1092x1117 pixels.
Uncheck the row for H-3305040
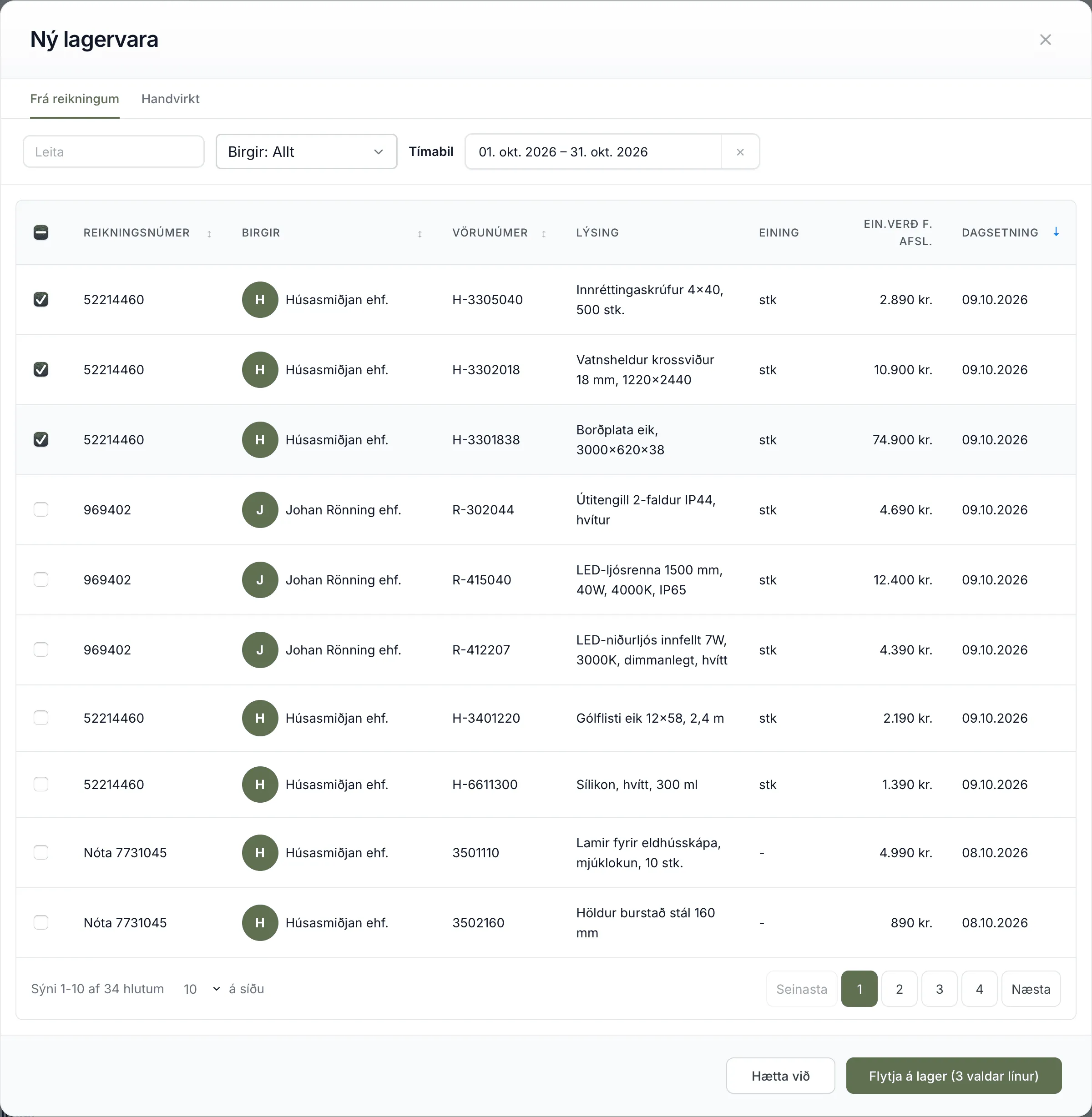point(40,299)
